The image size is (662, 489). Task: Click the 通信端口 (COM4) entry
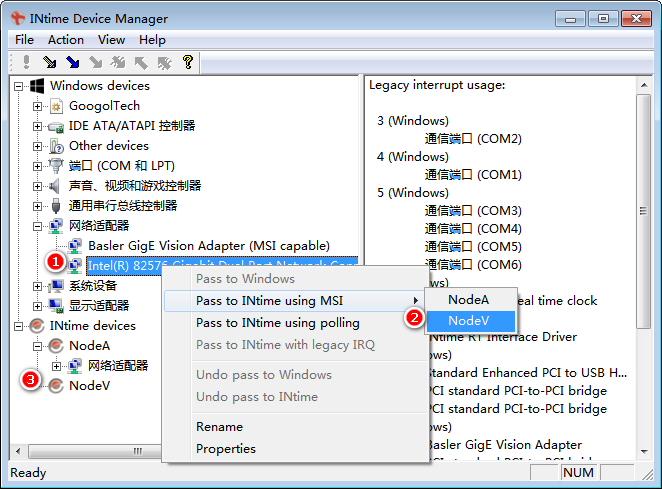point(473,229)
